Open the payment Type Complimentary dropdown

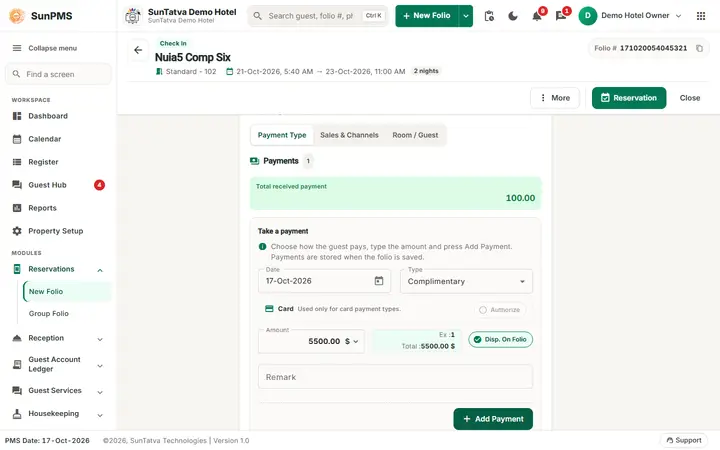466,281
